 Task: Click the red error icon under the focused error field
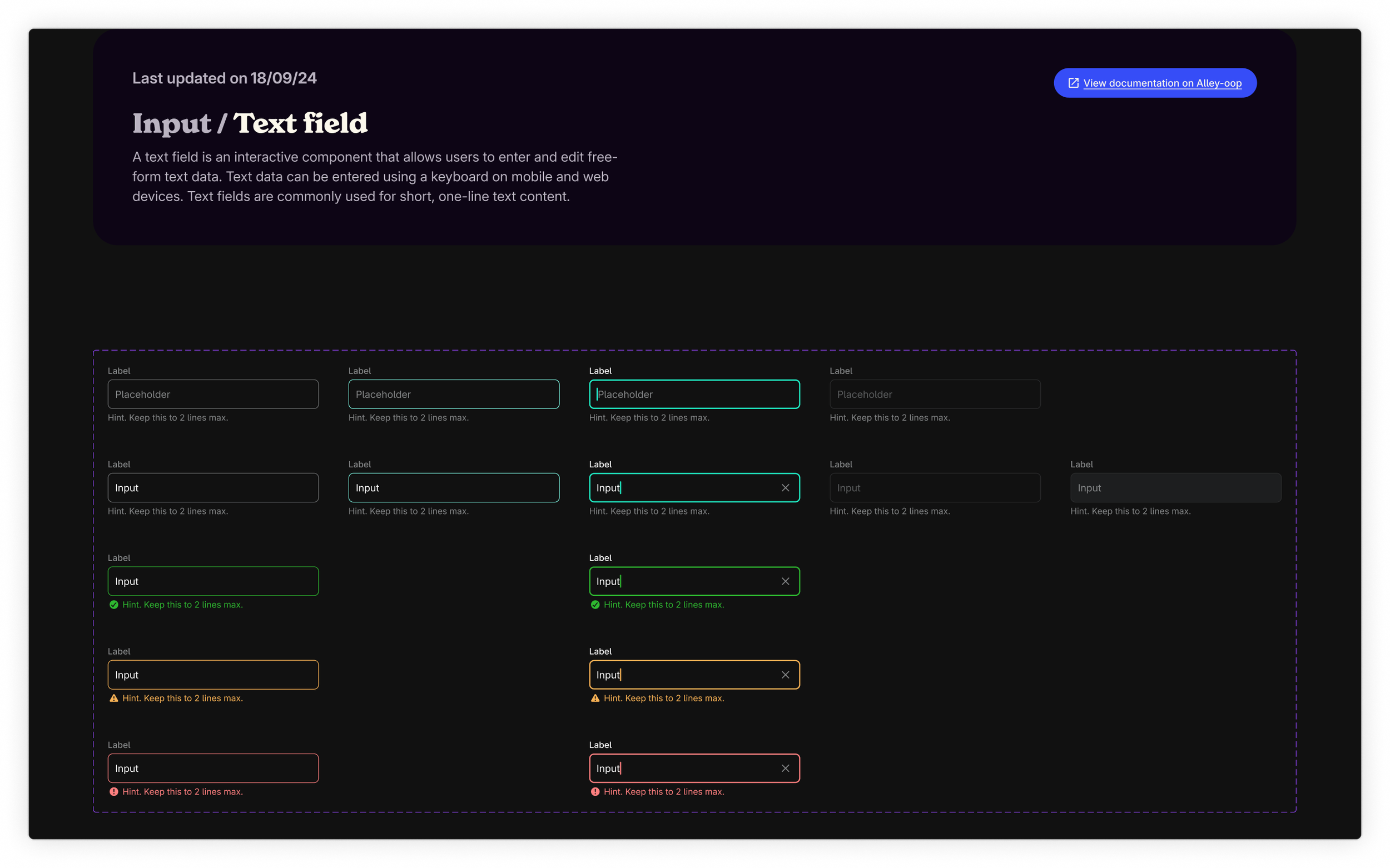(595, 792)
